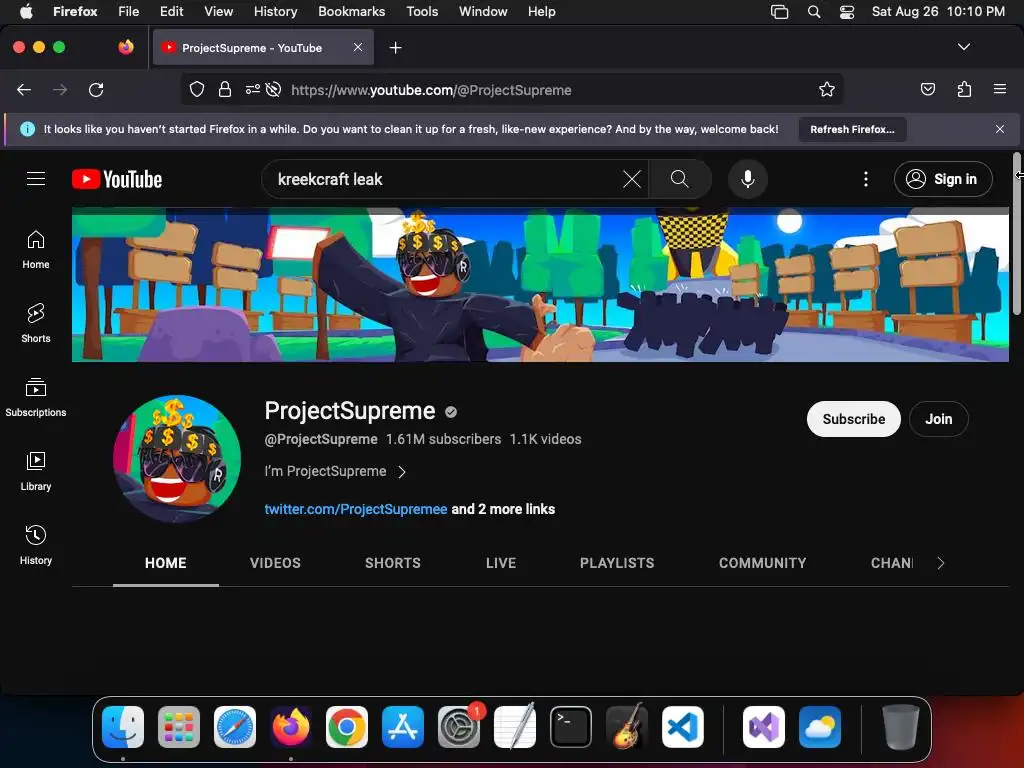The width and height of the screenshot is (1024, 768).
Task: Click the page vertical scrollbar
Action: pyautogui.click(x=1016, y=232)
